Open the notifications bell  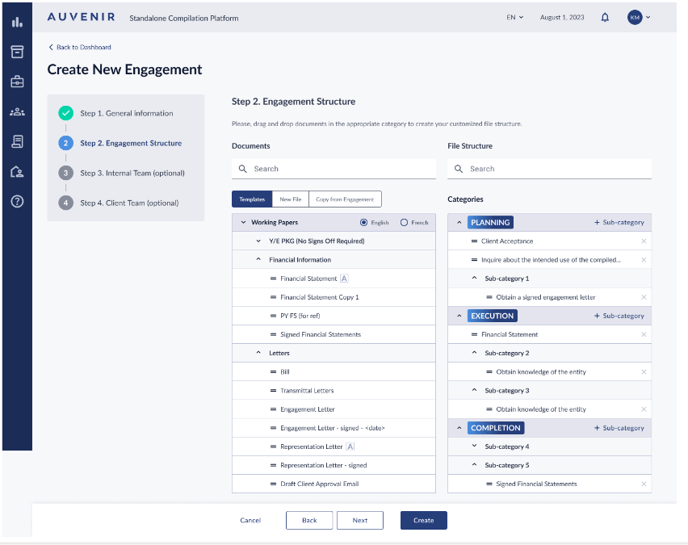(x=605, y=17)
